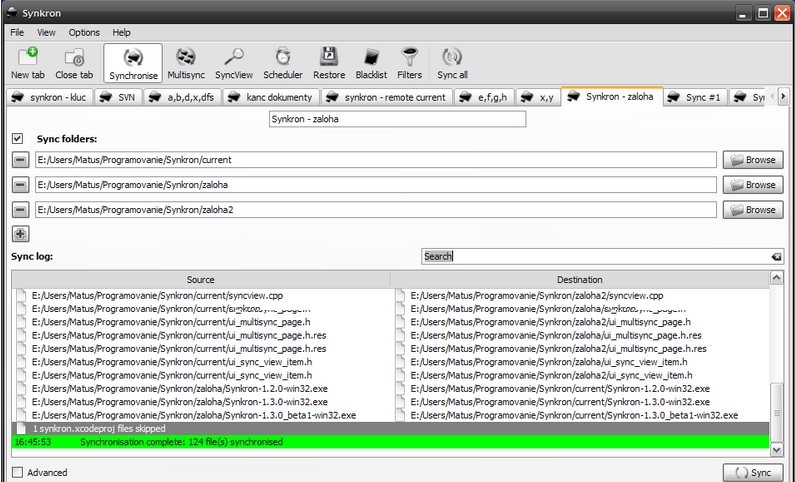Image resolution: width=795 pixels, height=482 pixels.
Task: Browse for the Synkron/current folder
Action: 753,160
